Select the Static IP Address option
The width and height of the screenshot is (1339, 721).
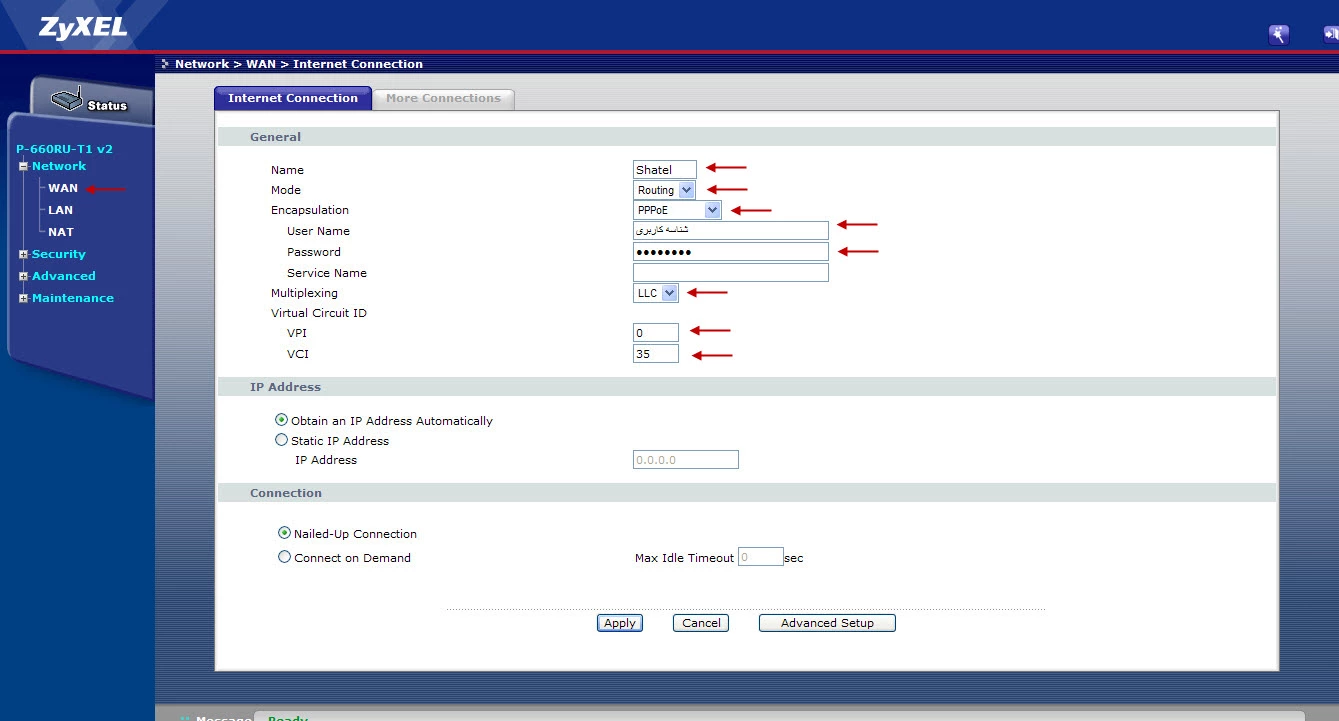(x=281, y=440)
